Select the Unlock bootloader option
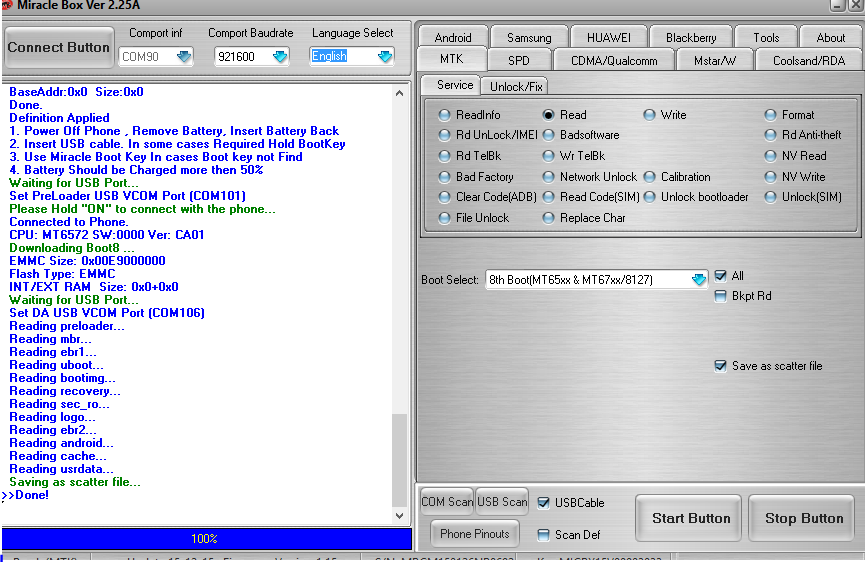865x562 pixels. [696, 197]
